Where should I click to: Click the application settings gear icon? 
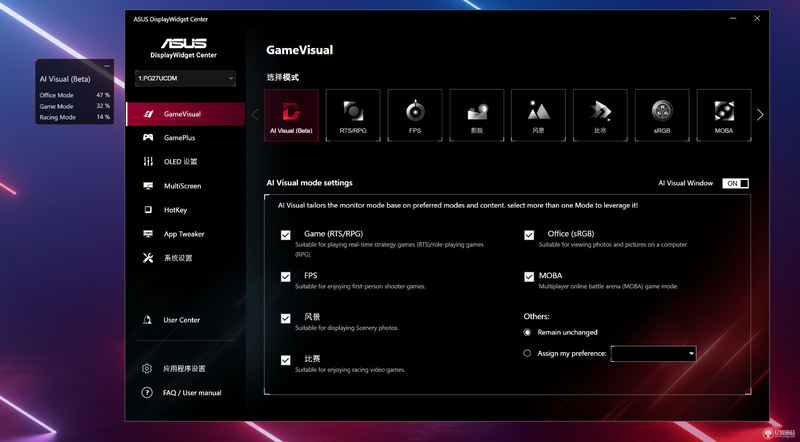[x=147, y=369]
